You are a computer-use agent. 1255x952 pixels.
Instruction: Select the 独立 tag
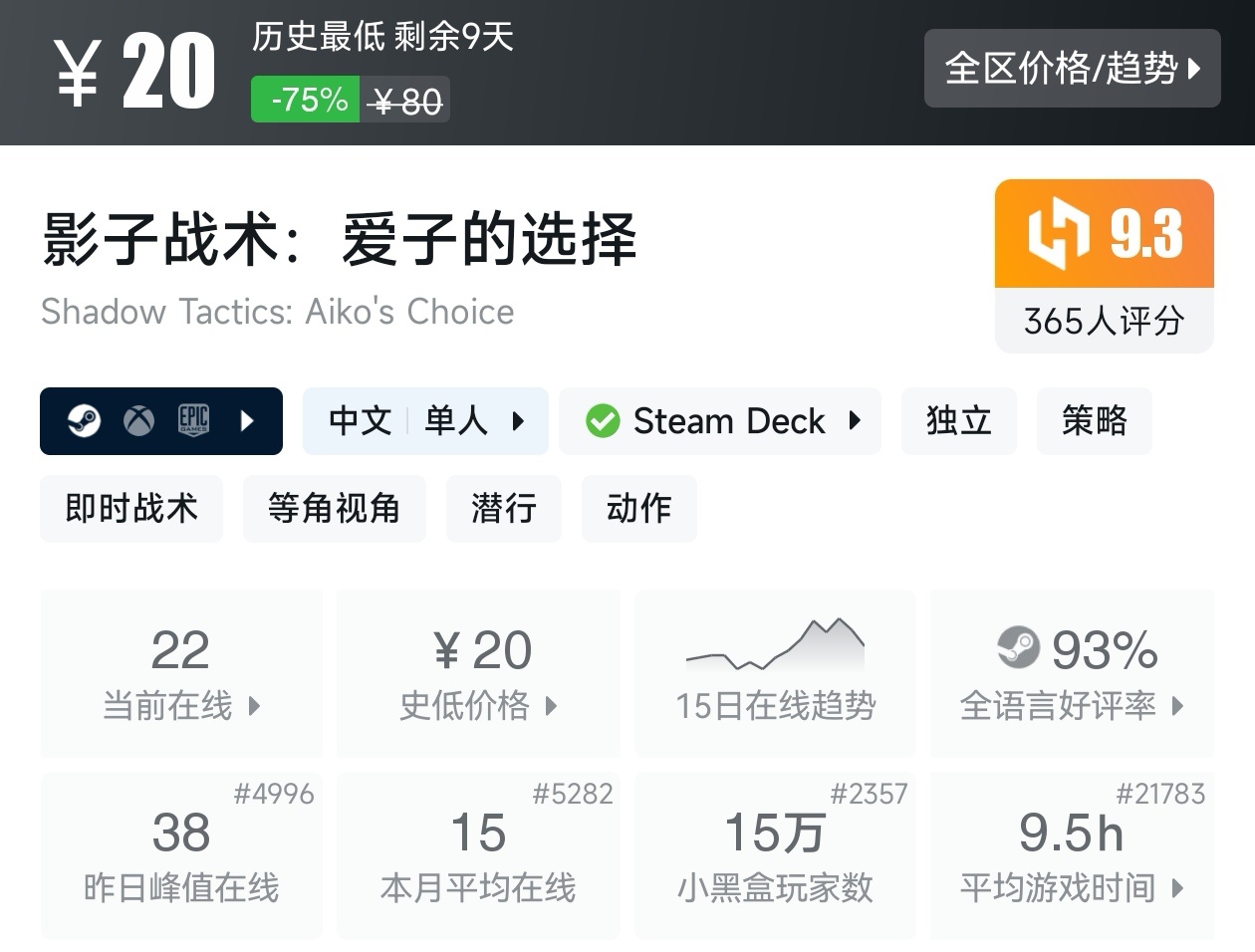(x=958, y=421)
